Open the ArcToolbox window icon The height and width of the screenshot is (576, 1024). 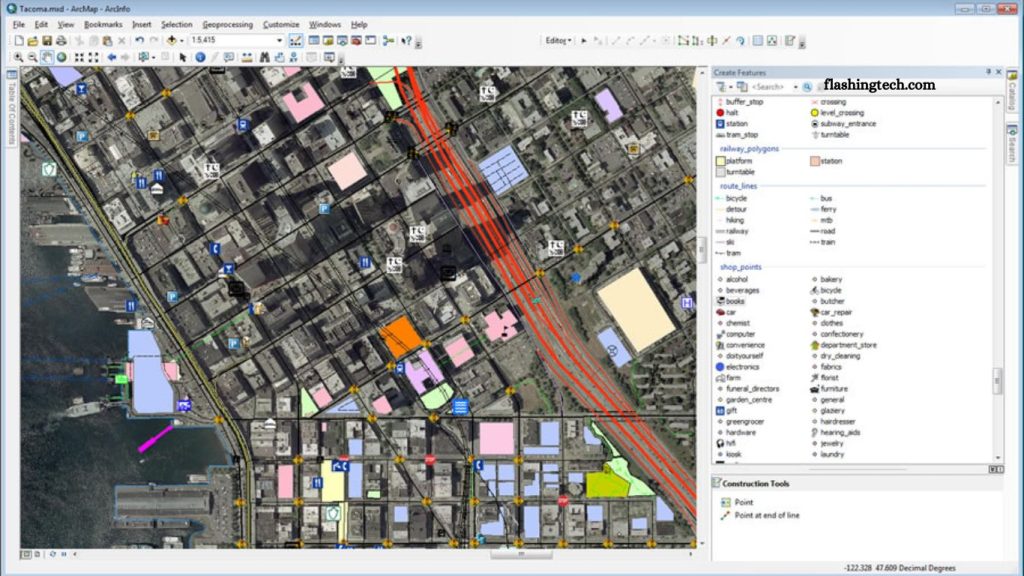[356, 40]
